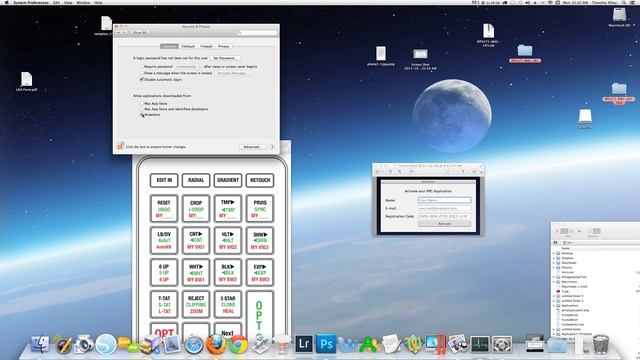Click the printer icon in the Dock
This screenshot has width=640, height=360.
(x=534, y=344)
